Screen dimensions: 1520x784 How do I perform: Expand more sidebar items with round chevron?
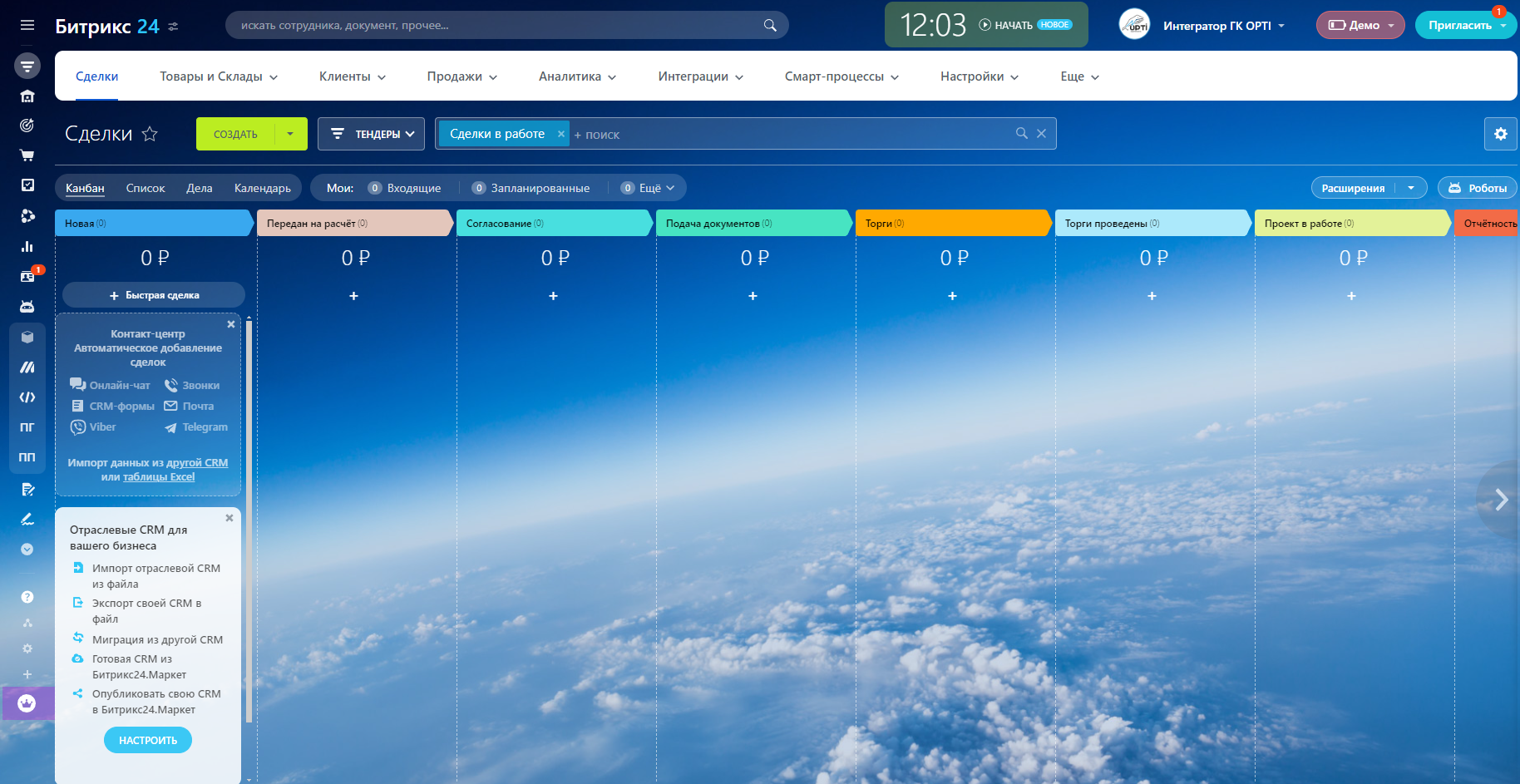27,550
